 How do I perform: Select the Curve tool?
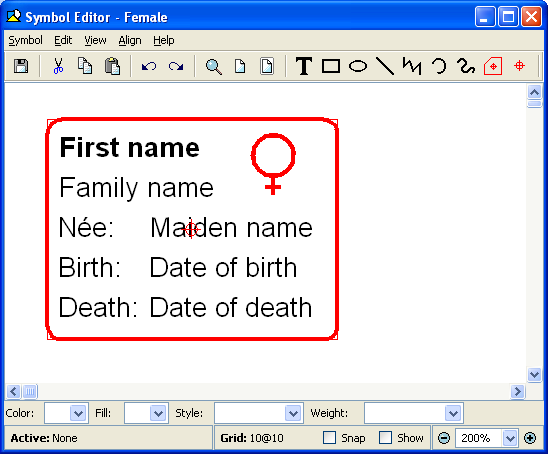[x=466, y=66]
